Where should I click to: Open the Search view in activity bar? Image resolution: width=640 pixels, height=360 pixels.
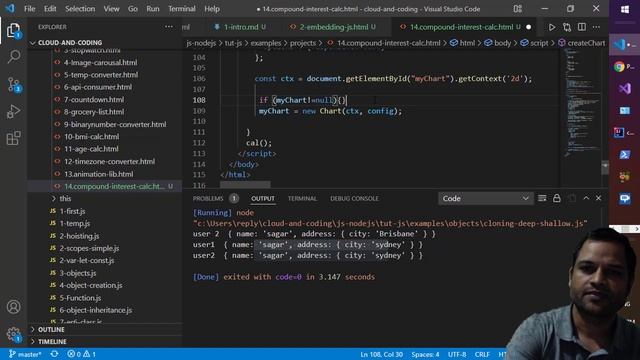[13, 57]
